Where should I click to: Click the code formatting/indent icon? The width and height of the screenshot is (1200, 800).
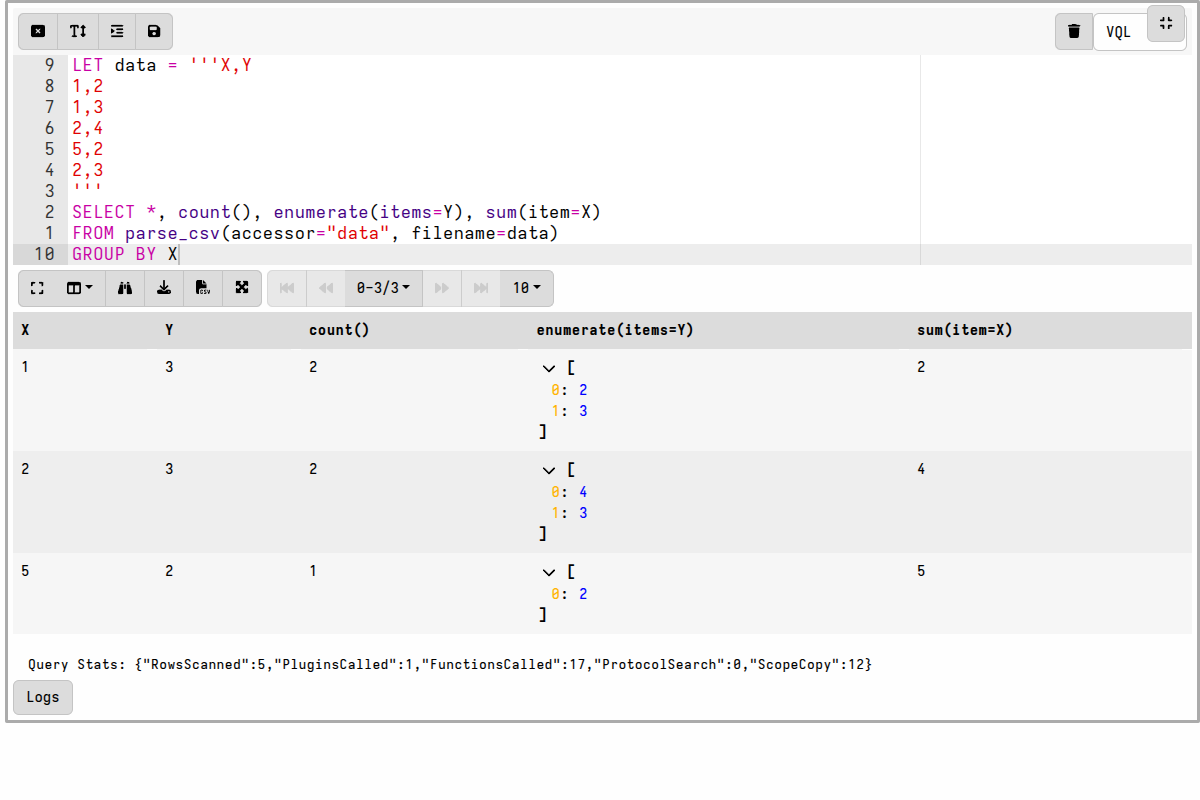(x=116, y=31)
